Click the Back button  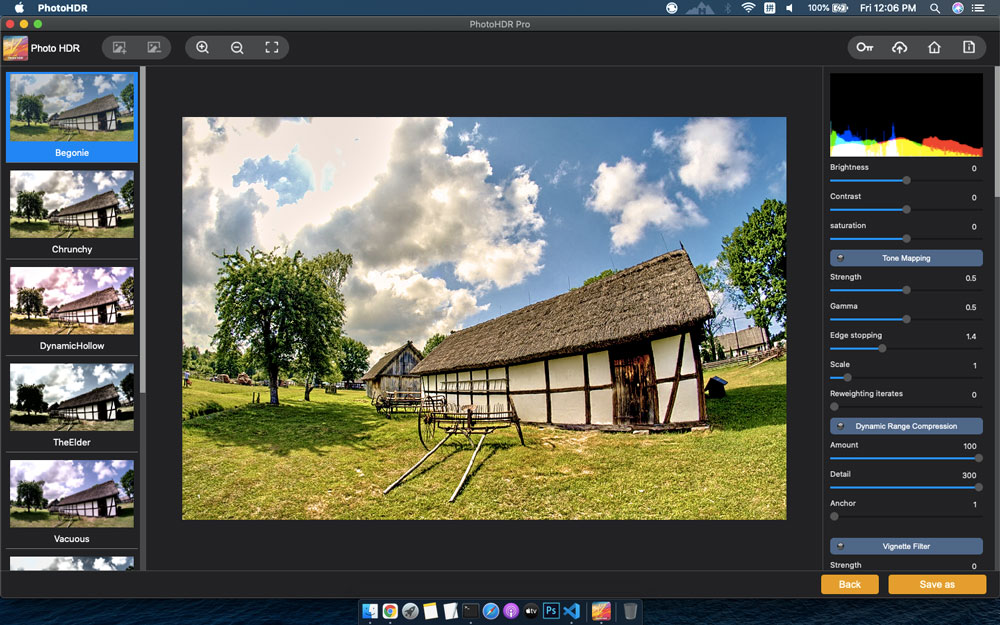849,584
